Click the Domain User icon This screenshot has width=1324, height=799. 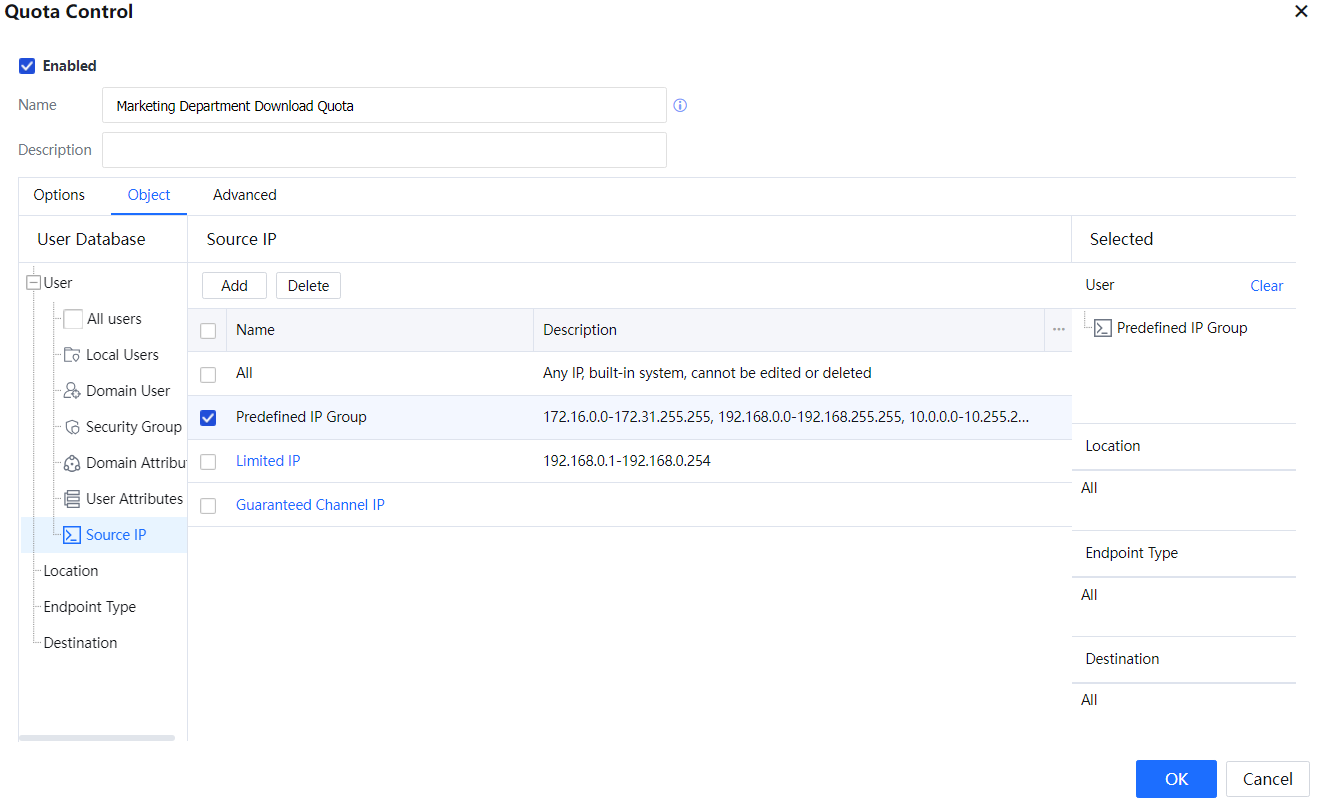(72, 391)
